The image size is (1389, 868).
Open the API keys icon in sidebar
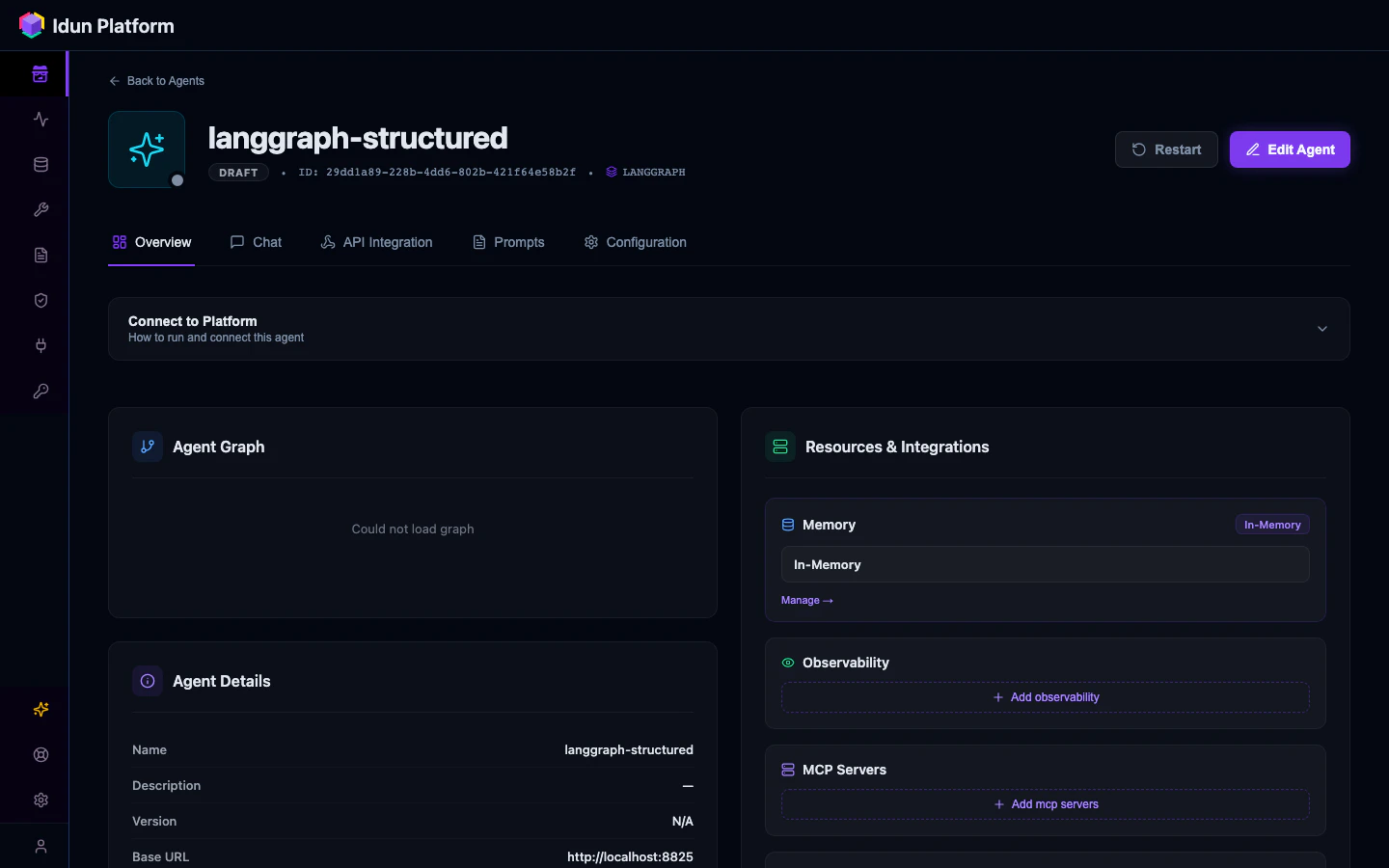[40, 391]
